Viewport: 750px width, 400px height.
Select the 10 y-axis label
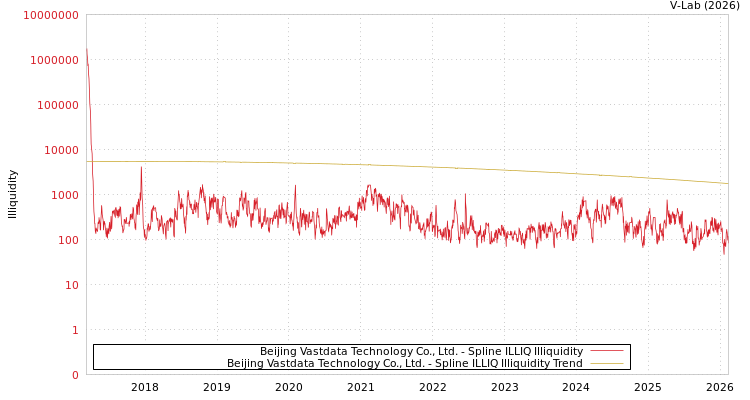pos(72,285)
